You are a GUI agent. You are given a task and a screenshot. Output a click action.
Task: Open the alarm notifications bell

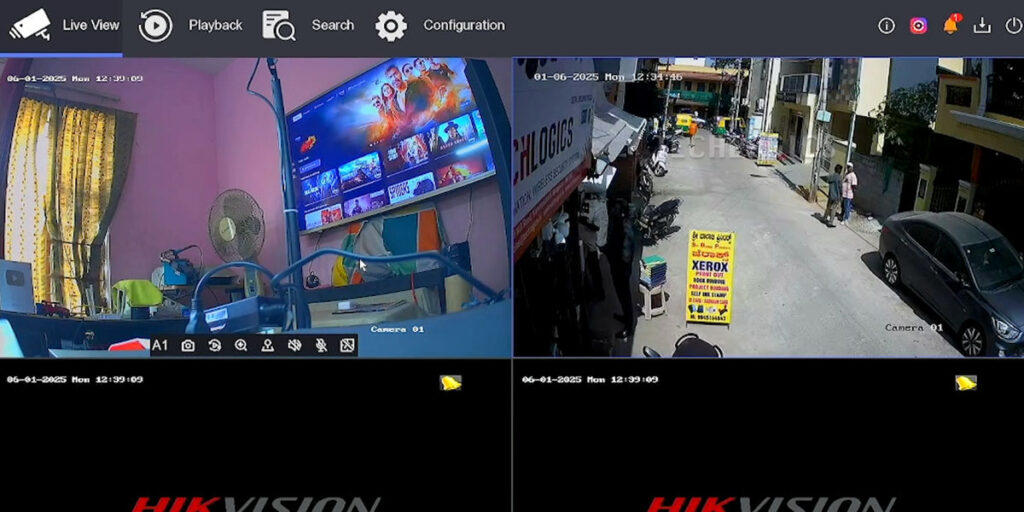[950, 26]
